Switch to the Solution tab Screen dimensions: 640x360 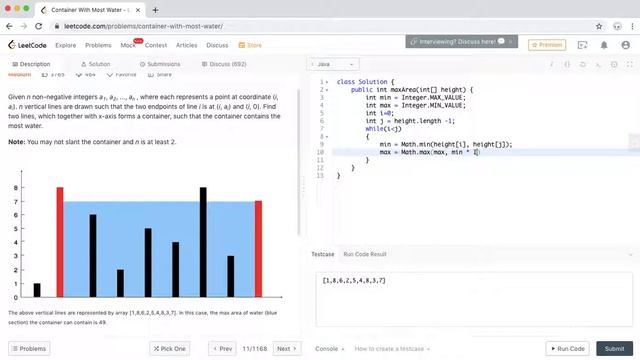pyautogui.click(x=96, y=64)
